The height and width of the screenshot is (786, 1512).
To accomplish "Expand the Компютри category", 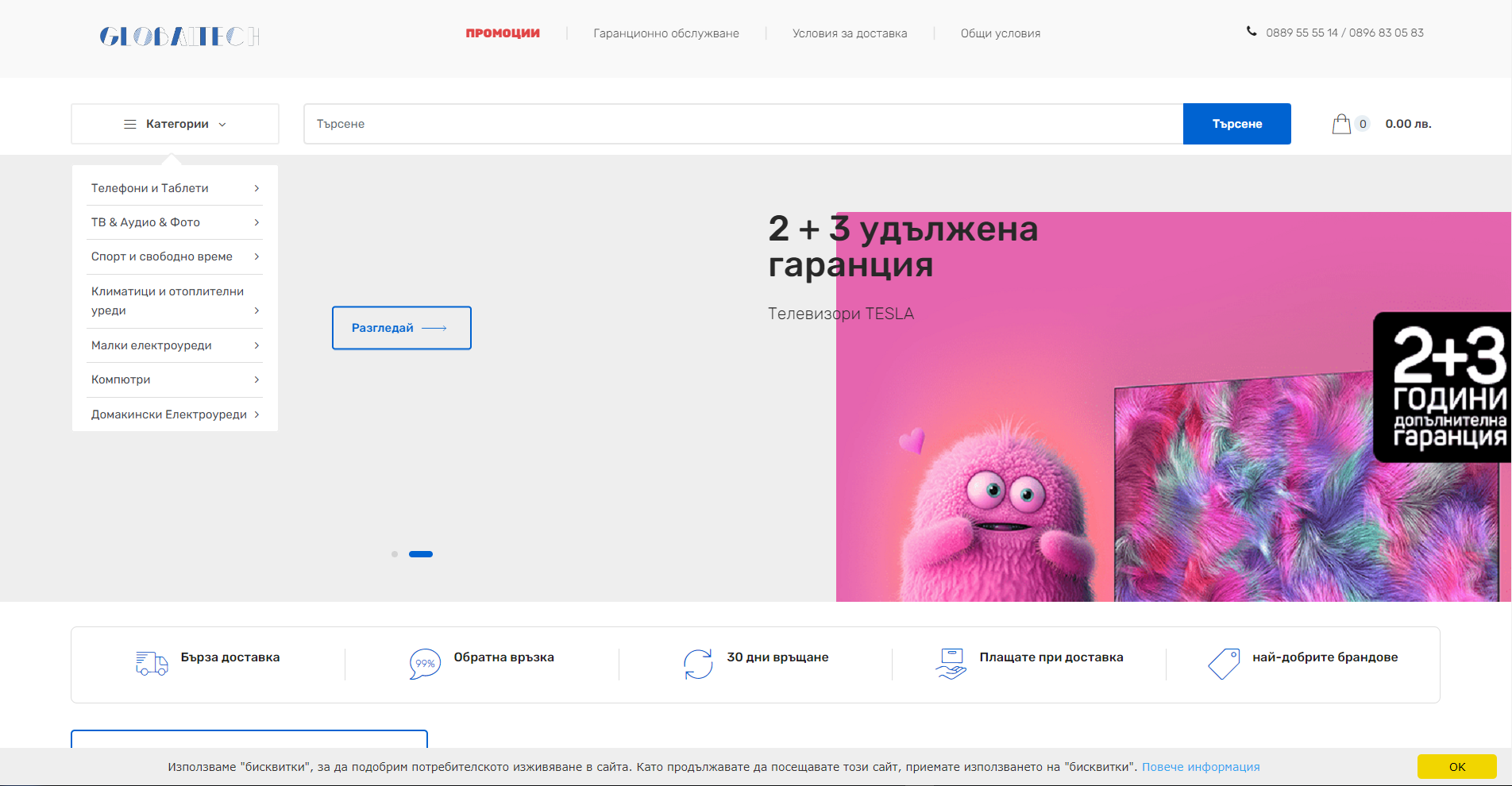I will click(x=175, y=380).
